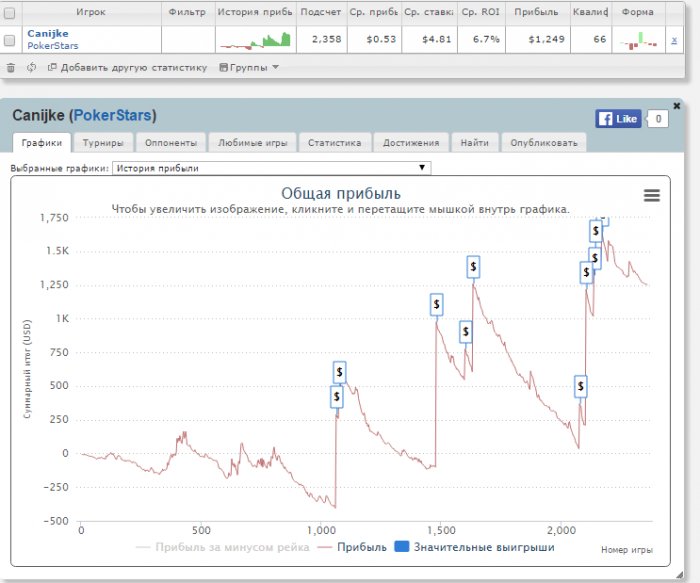Click the $ marker near 500 at game 1,000

coord(337,396)
